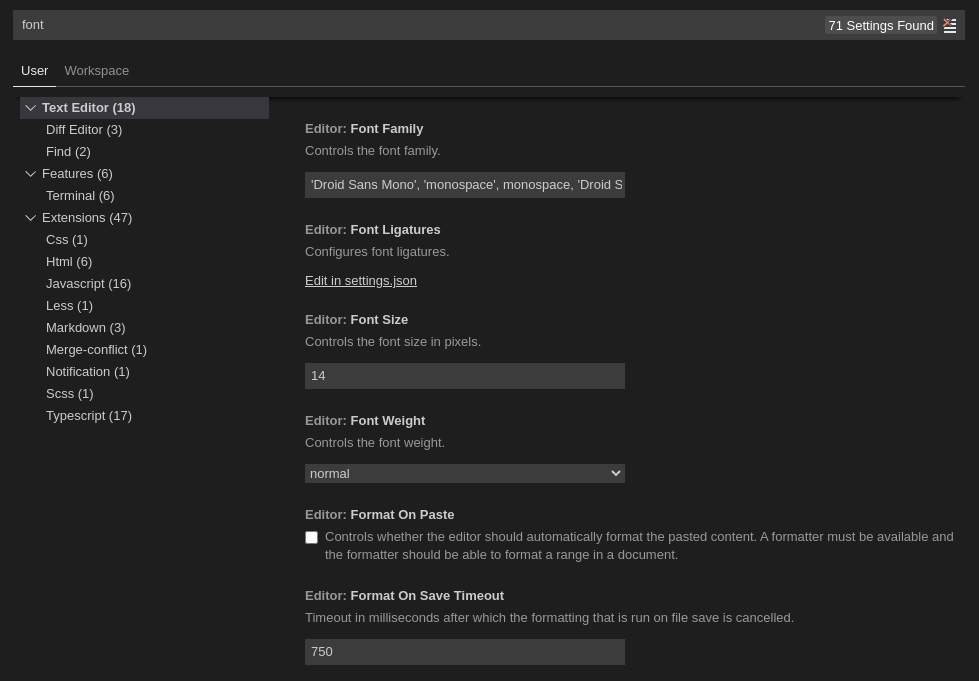This screenshot has height=681, width=979.
Task: Select Markdown in the sidebar
Action: 85,327
